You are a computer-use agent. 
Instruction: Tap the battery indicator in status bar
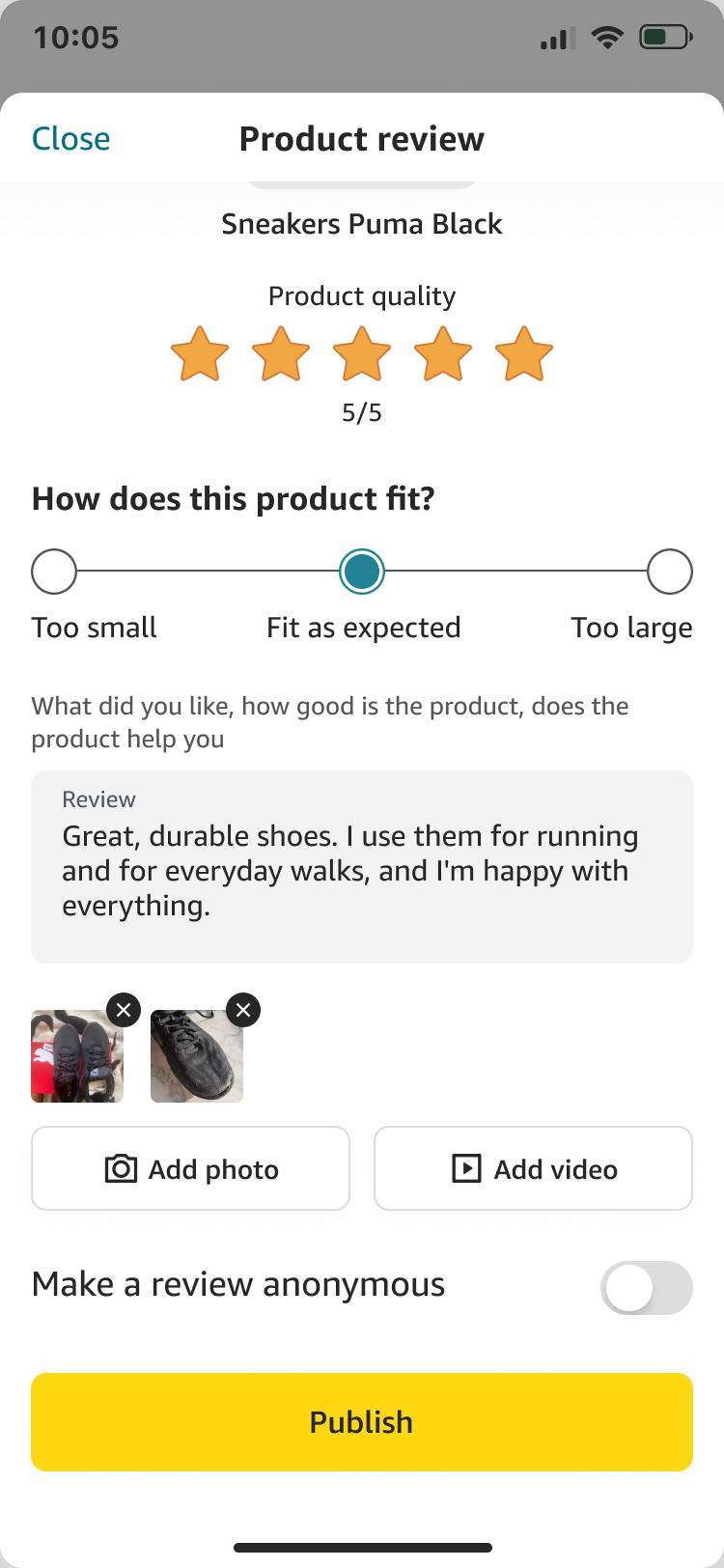tap(666, 39)
